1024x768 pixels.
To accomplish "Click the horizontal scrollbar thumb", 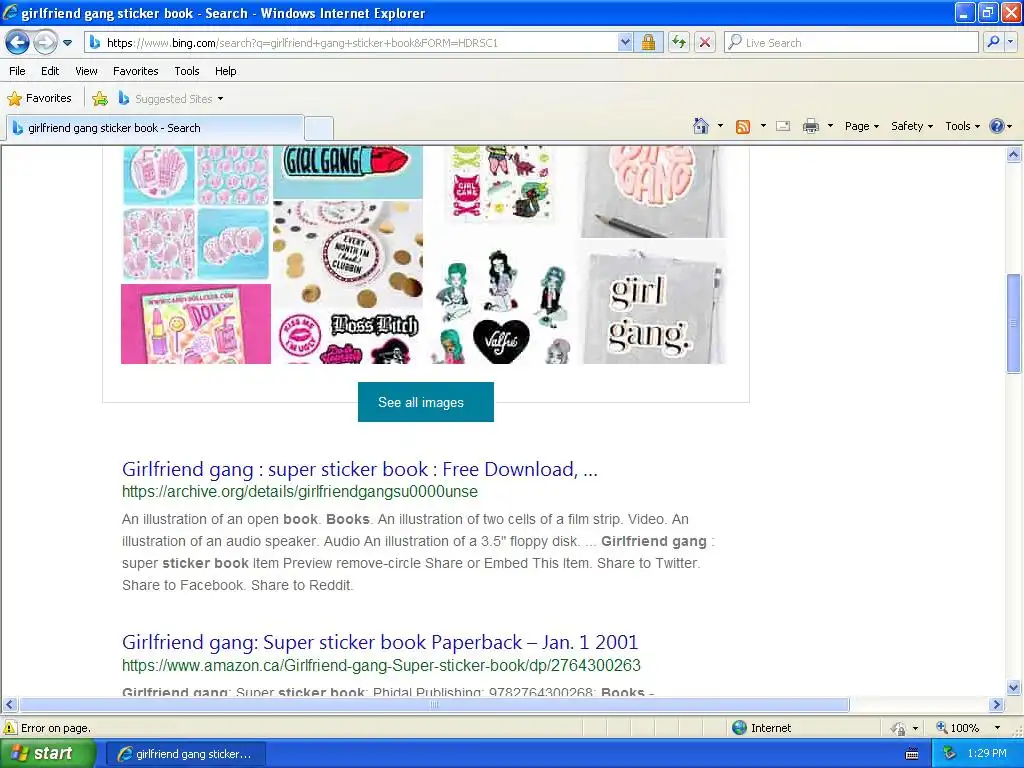I will [434, 705].
